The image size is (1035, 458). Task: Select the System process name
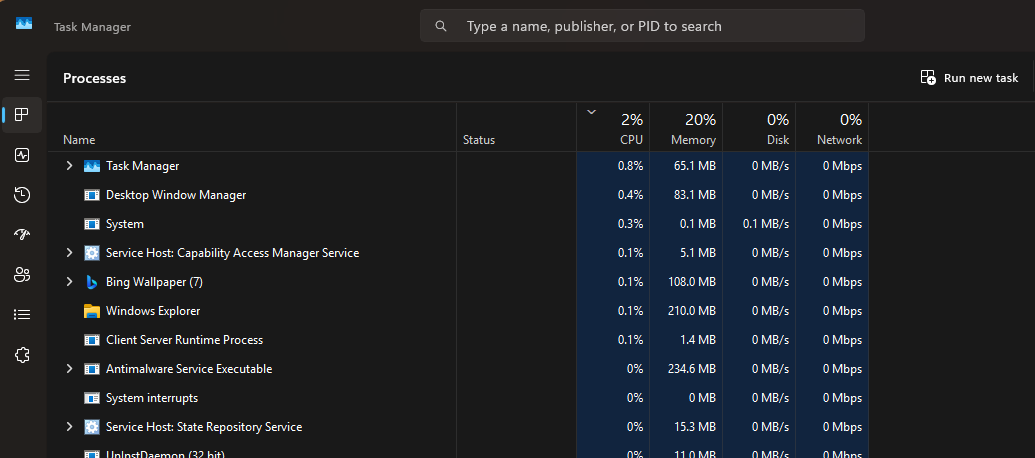[x=125, y=224]
